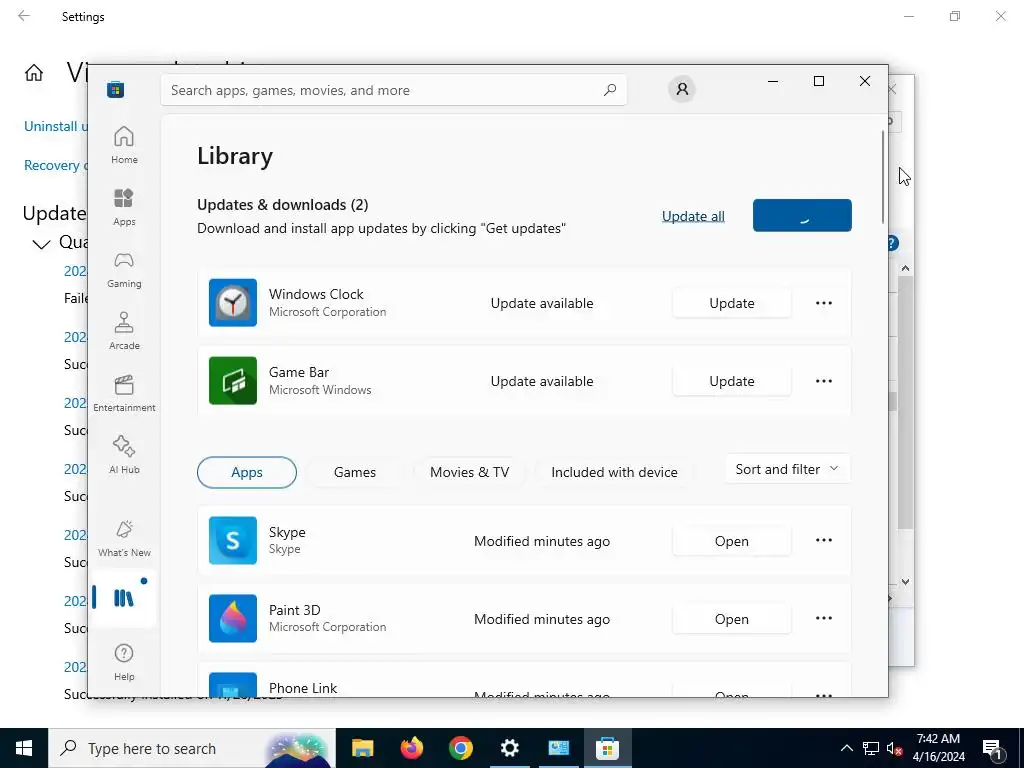The image size is (1024, 768).
Task: Open the Apps section in sidebar
Action: point(124,207)
